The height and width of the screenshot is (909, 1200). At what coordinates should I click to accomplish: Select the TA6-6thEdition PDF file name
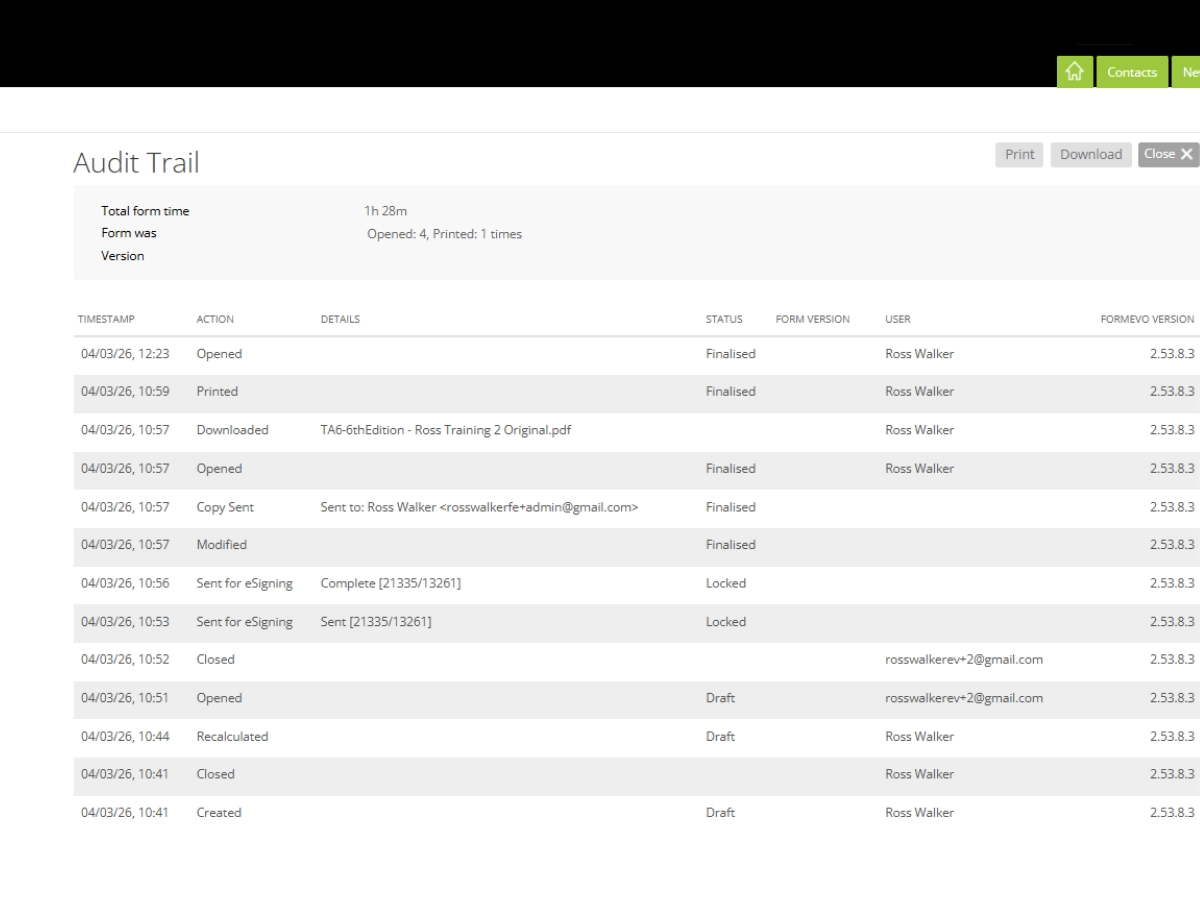(446, 430)
